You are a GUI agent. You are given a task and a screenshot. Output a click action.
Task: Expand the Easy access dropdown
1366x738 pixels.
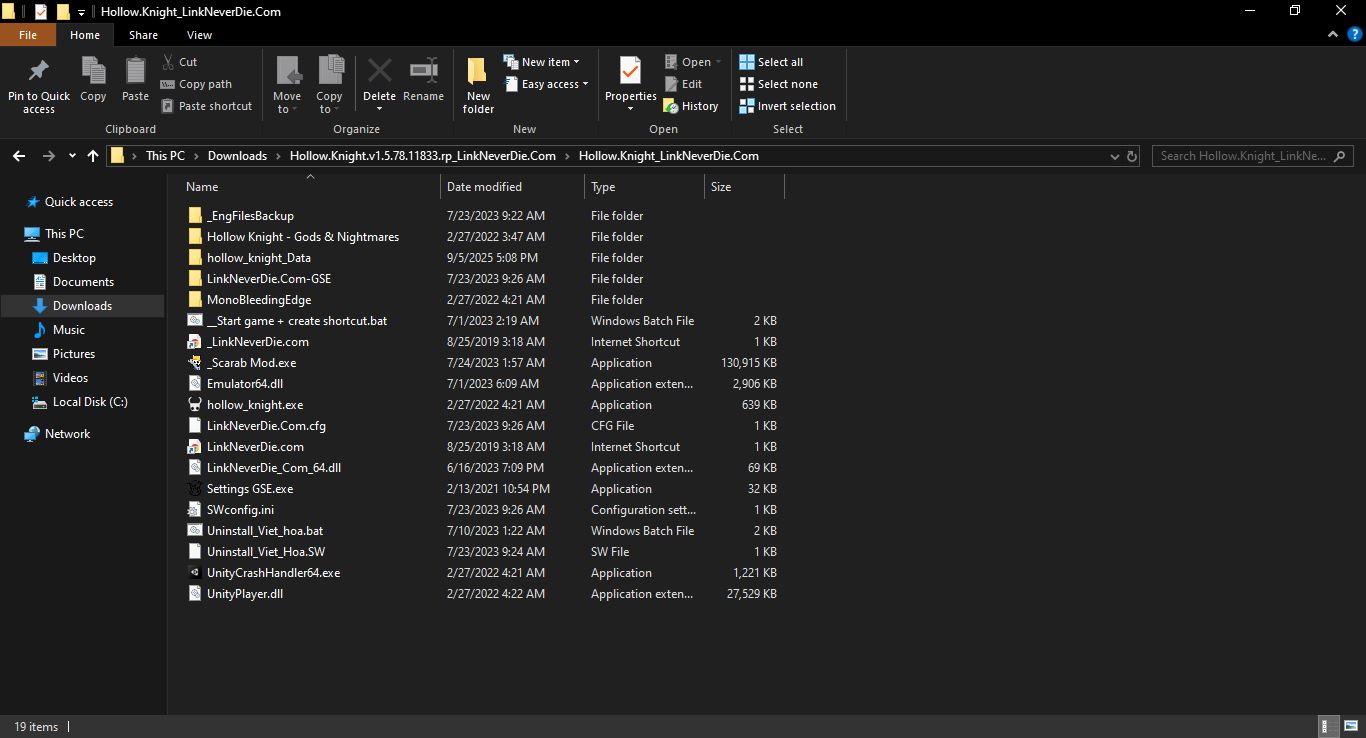tap(551, 84)
